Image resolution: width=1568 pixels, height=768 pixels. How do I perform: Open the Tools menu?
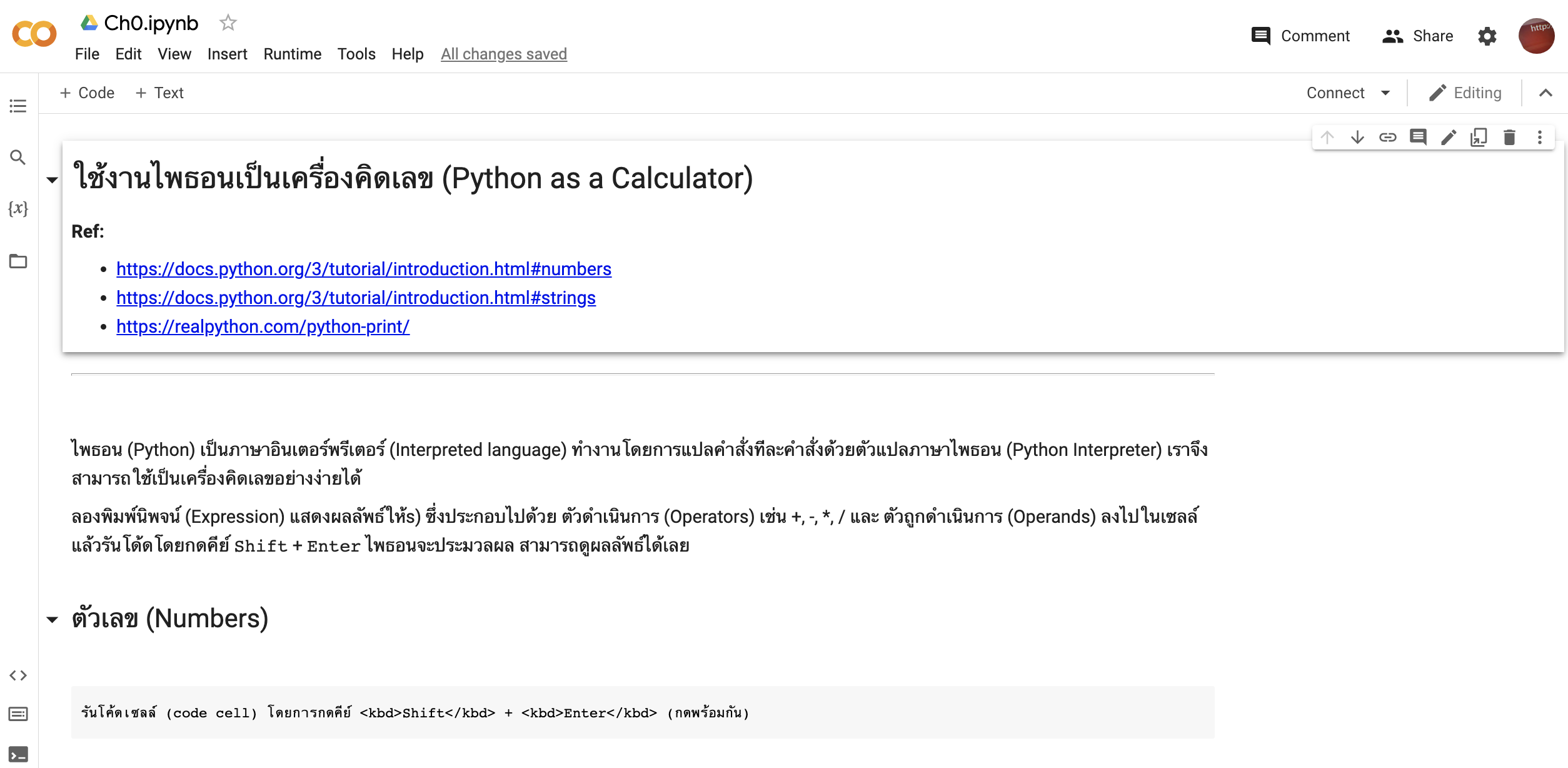(x=356, y=54)
